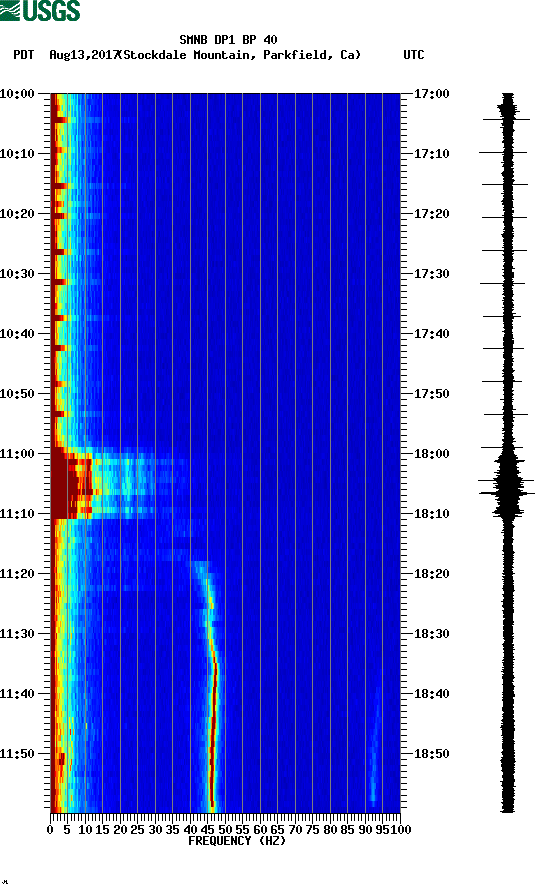Click the 18:40 UTC time label

[x=431, y=694]
